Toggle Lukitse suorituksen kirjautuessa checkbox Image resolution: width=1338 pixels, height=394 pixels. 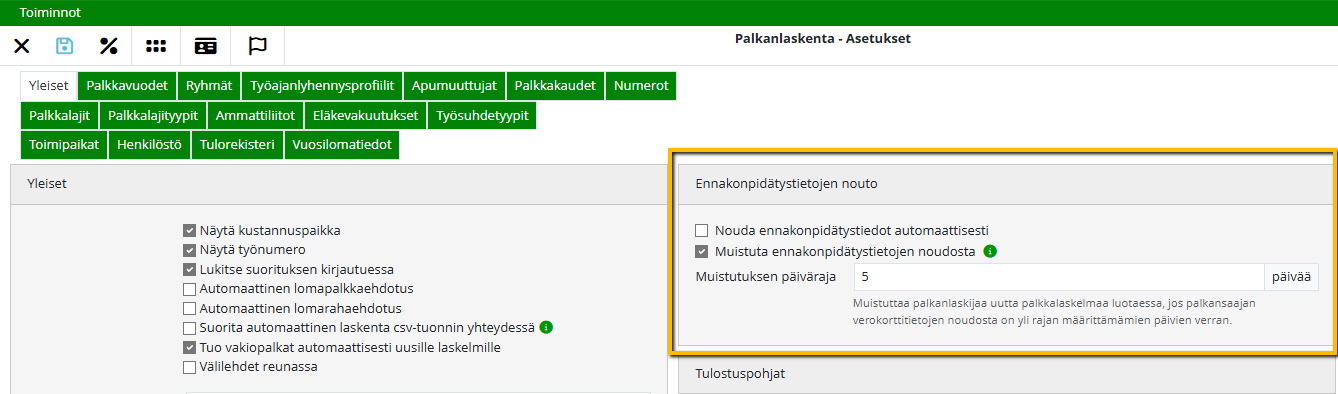pyautogui.click(x=190, y=270)
